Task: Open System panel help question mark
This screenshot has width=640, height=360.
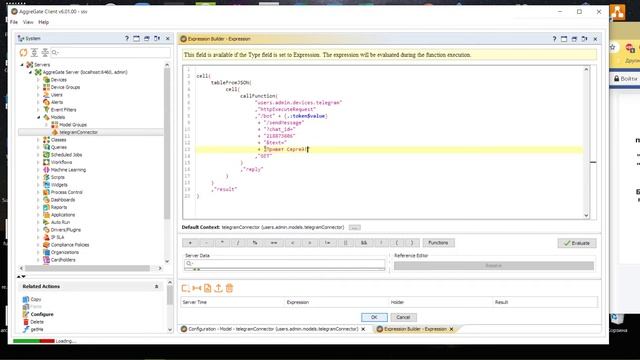Action: point(127,38)
